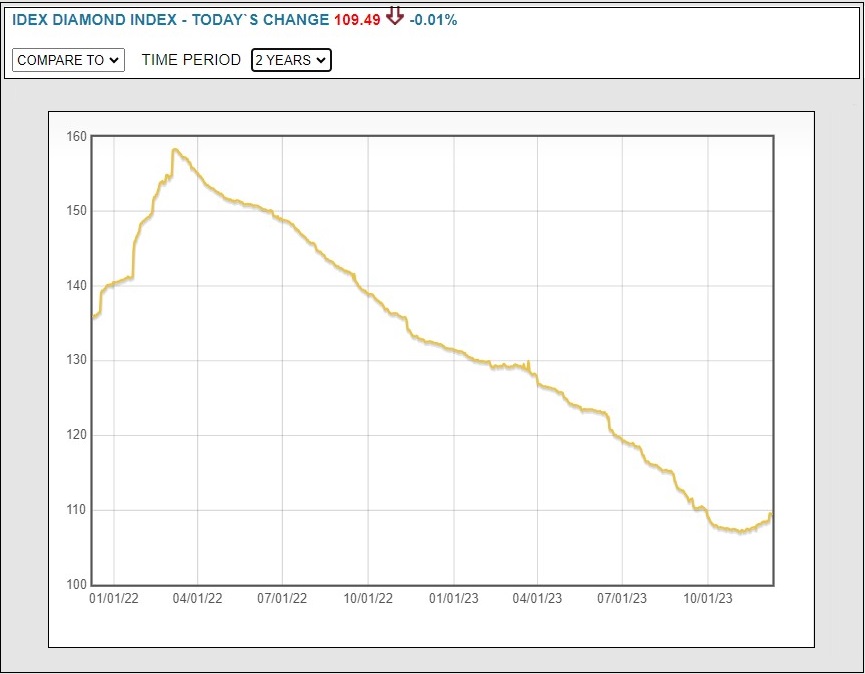Select the 04/01/23 axis date
This screenshot has height=674, width=865.
click(x=537, y=599)
